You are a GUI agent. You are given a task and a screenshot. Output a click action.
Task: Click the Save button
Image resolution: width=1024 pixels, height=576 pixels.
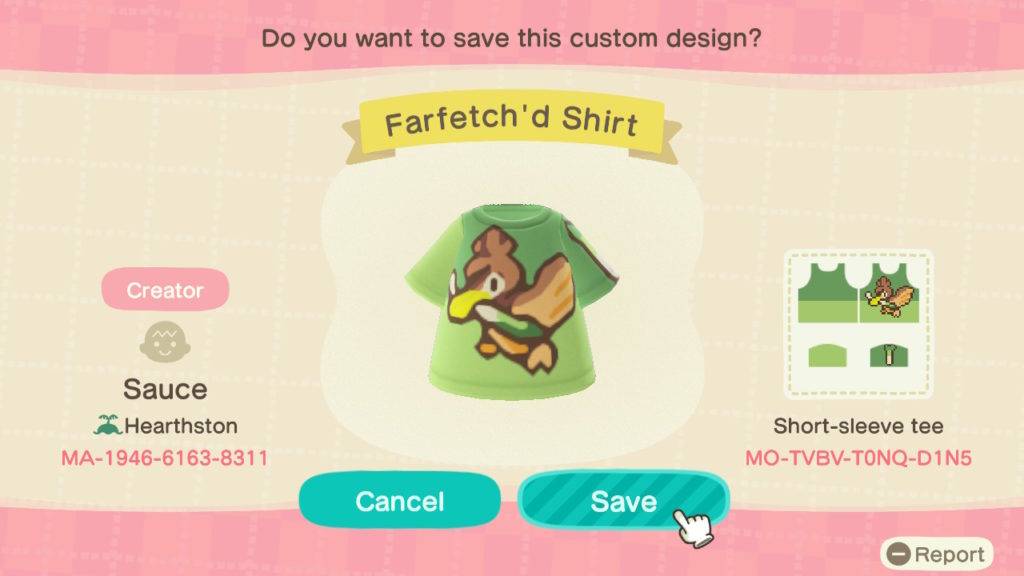click(x=623, y=501)
